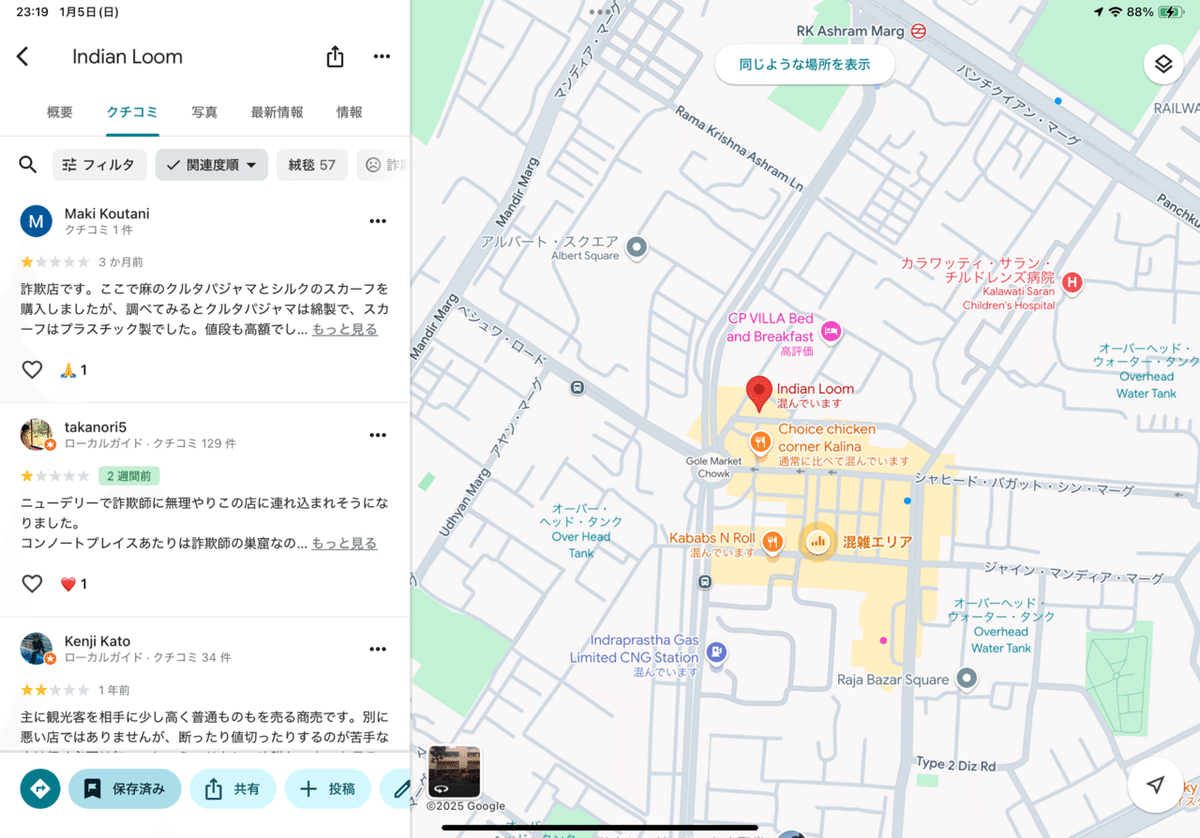
Task: Tap the battery indicator in status bar
Action: coord(1170,12)
